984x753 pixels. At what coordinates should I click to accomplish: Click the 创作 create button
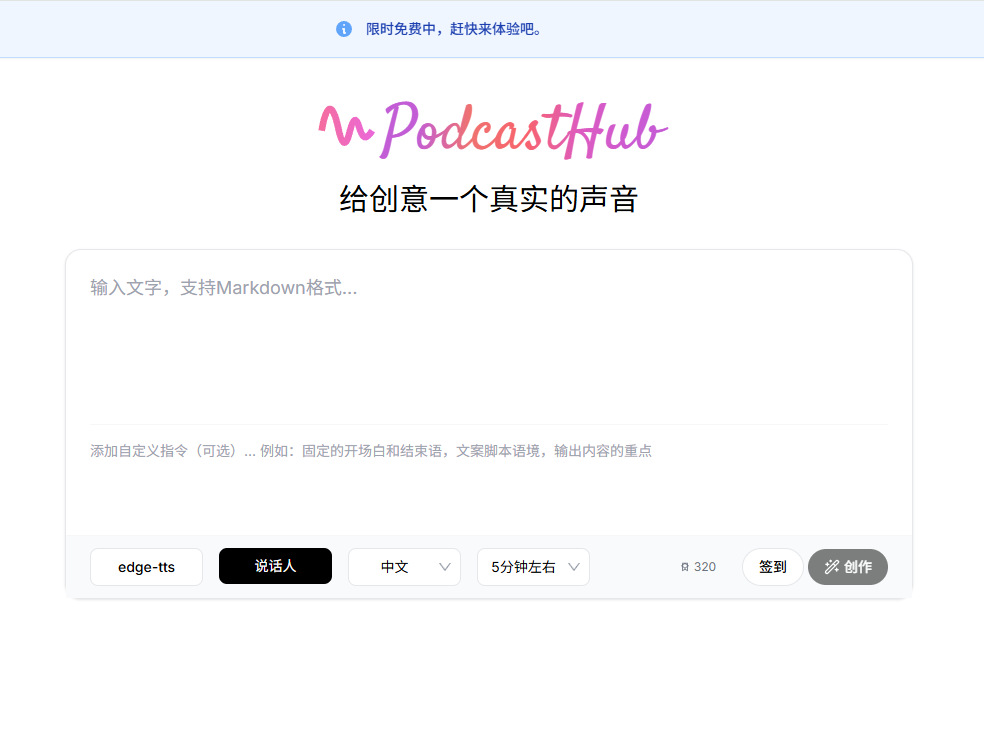pyautogui.click(x=848, y=567)
